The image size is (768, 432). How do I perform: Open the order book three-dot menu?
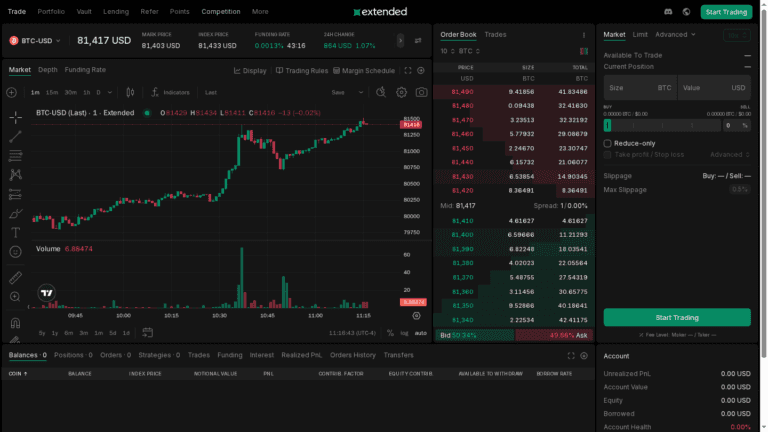click(x=584, y=35)
